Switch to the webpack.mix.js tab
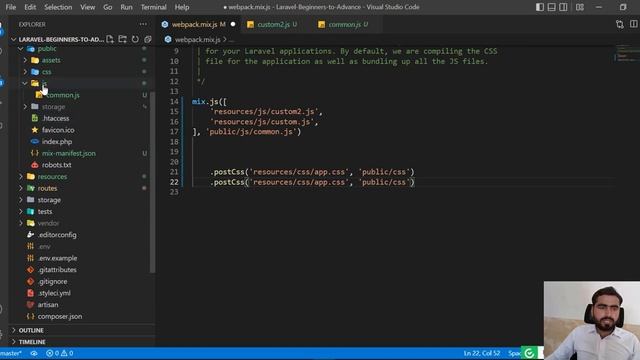Screen dimensions: 640x360 198,24
